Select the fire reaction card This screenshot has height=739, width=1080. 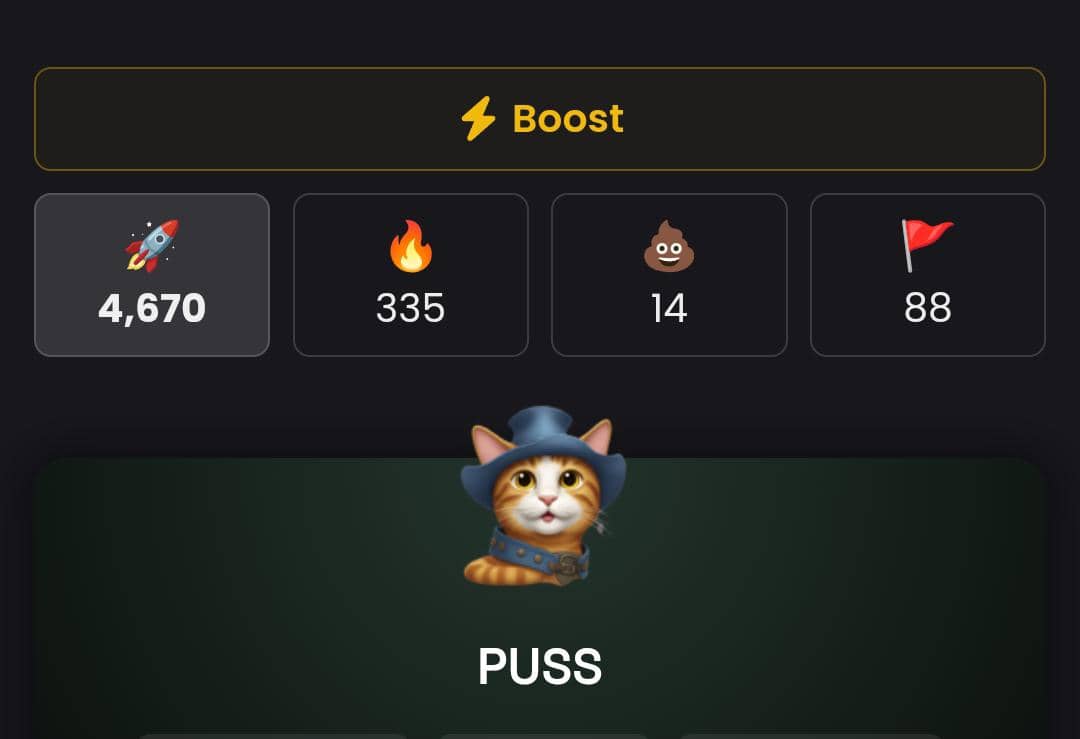click(411, 275)
